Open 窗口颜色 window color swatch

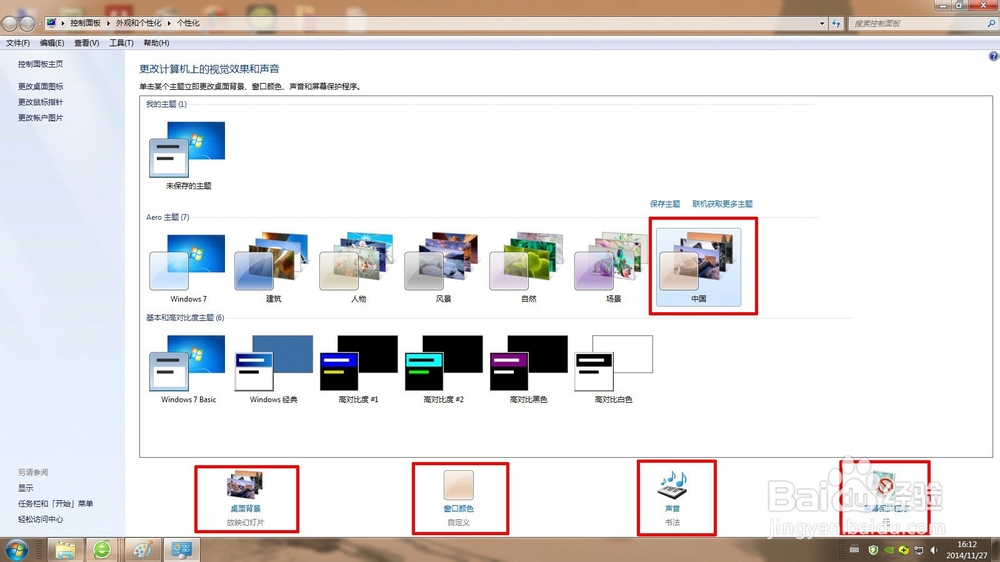pyautogui.click(x=459, y=485)
